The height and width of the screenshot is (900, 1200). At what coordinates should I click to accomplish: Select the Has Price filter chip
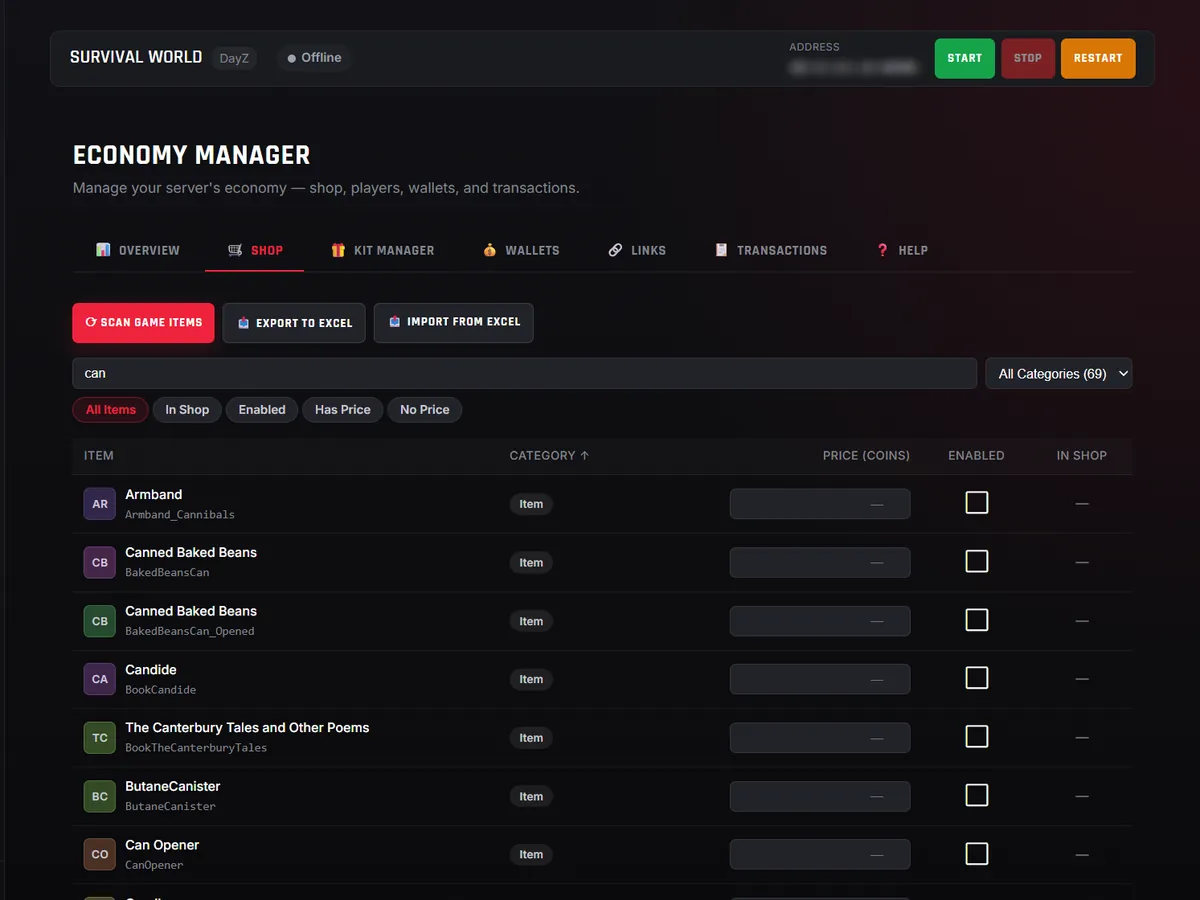pyautogui.click(x=343, y=410)
